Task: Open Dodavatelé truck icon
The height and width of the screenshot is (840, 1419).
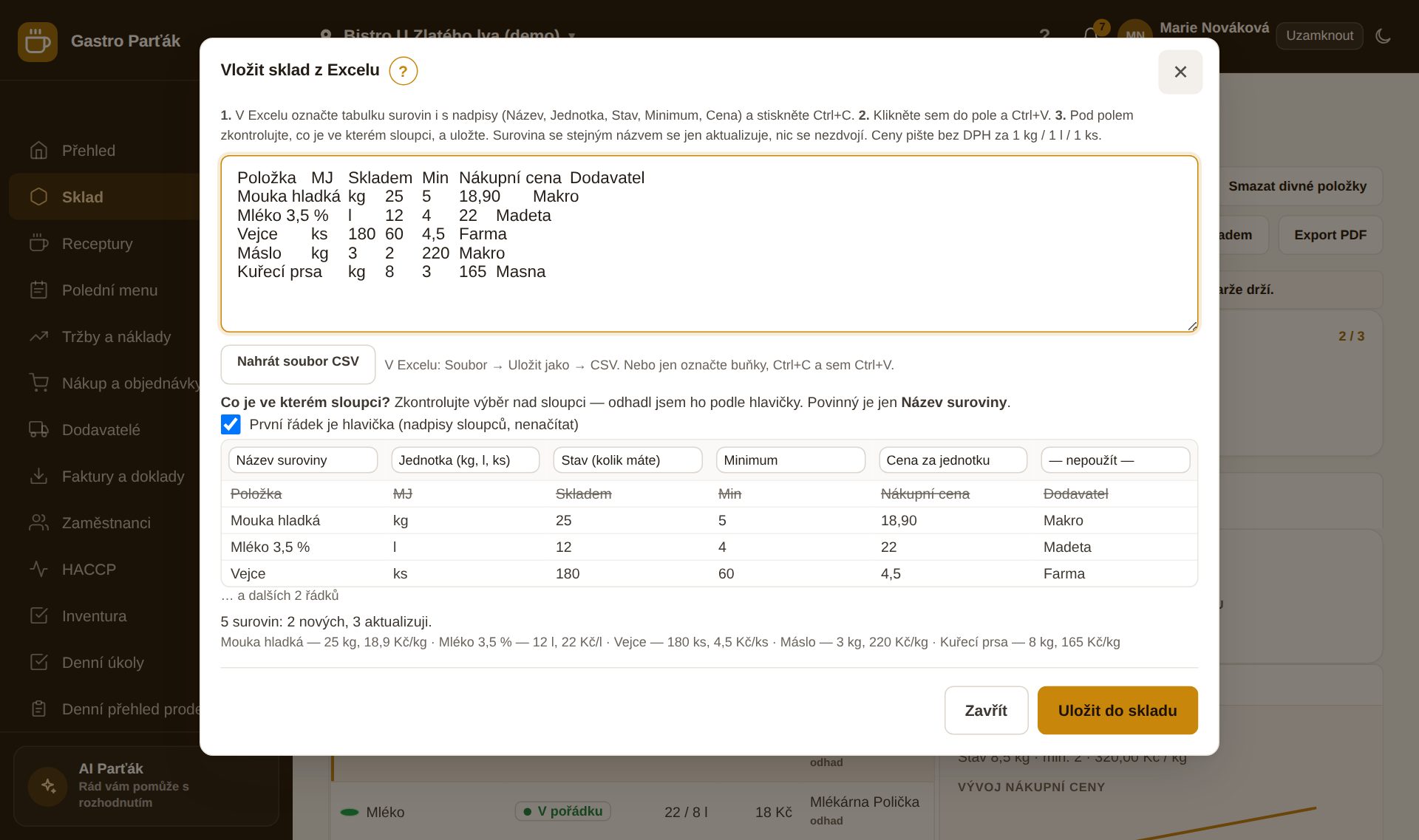Action: tap(38, 430)
